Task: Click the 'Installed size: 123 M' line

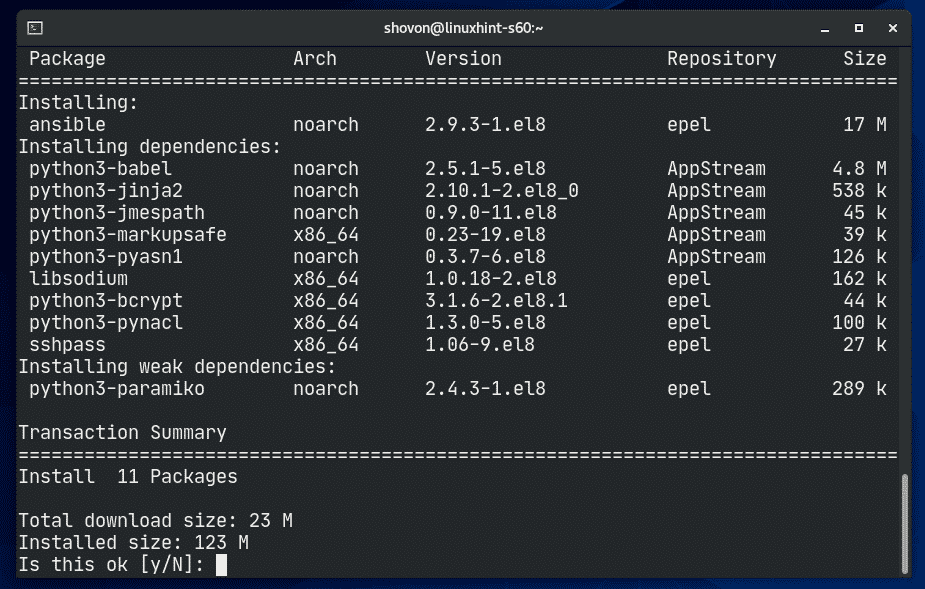Action: (x=133, y=542)
